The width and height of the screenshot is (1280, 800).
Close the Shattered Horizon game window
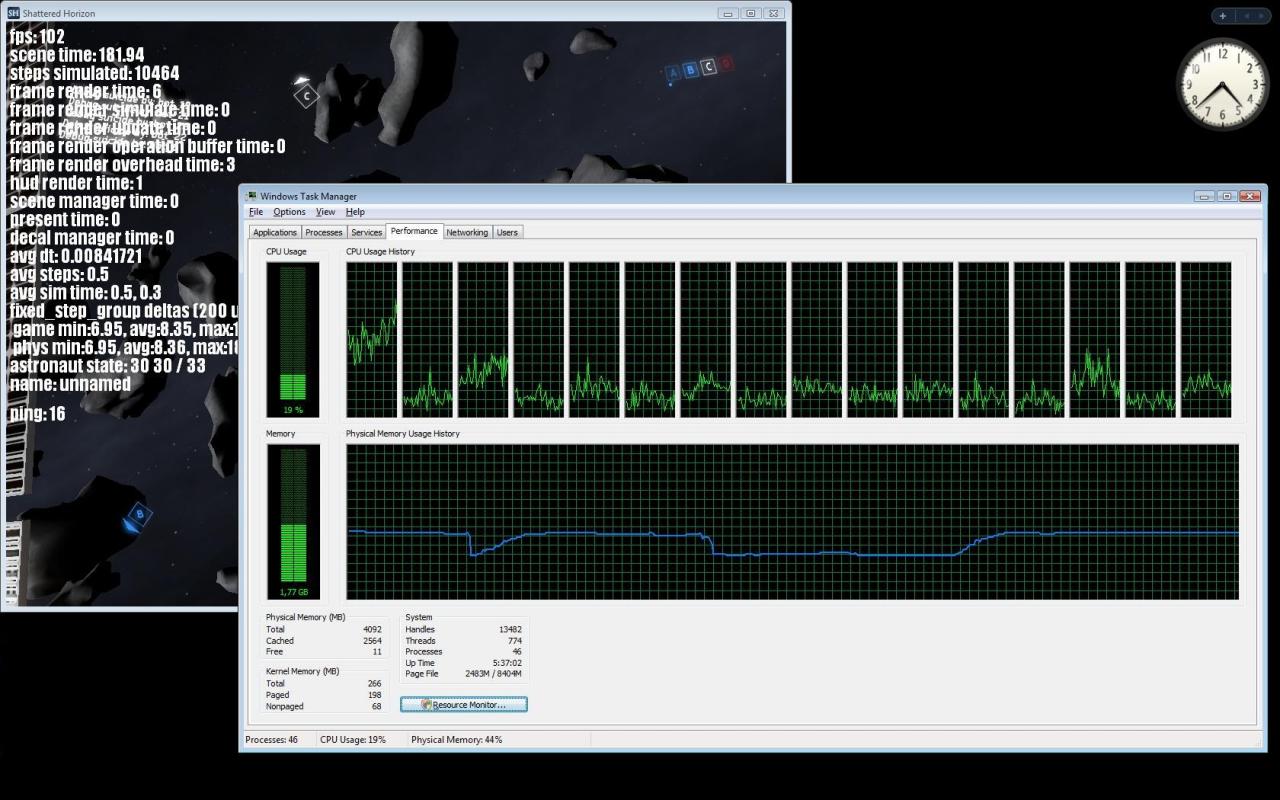[x=774, y=13]
